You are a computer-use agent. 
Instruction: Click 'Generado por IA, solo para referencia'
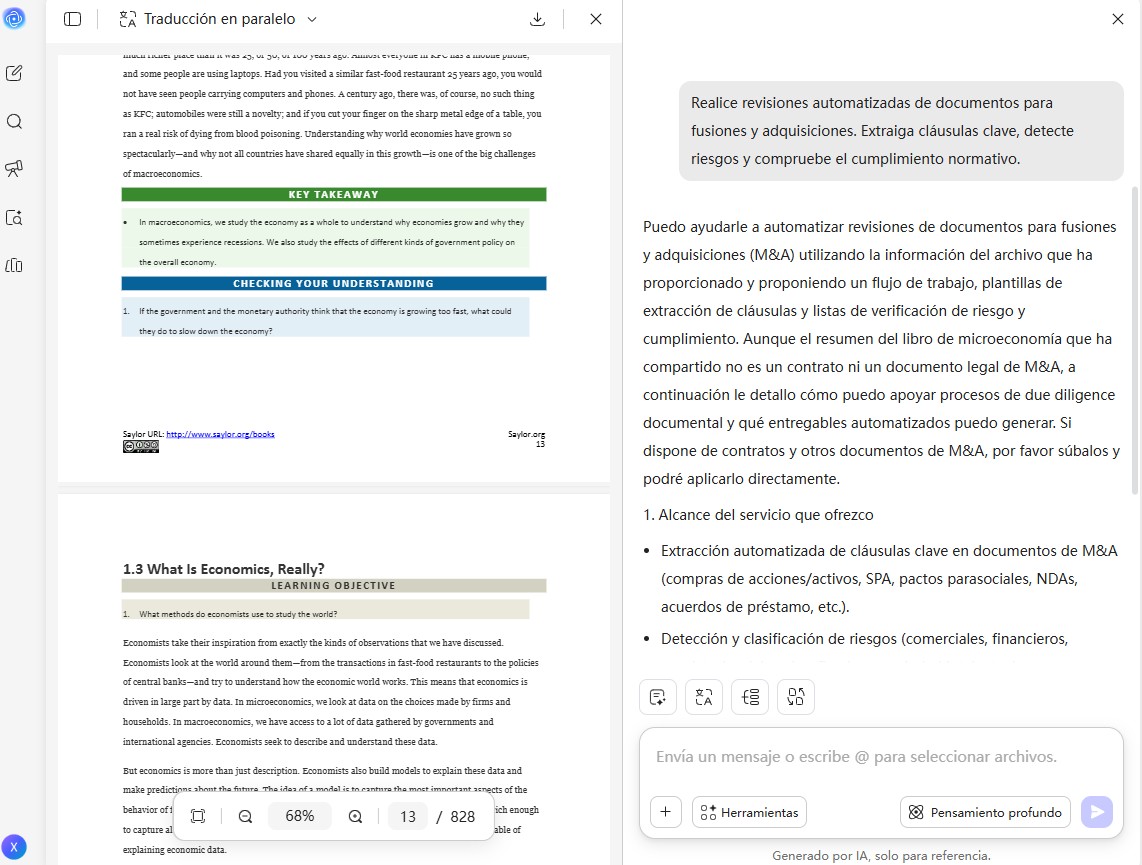point(881,856)
